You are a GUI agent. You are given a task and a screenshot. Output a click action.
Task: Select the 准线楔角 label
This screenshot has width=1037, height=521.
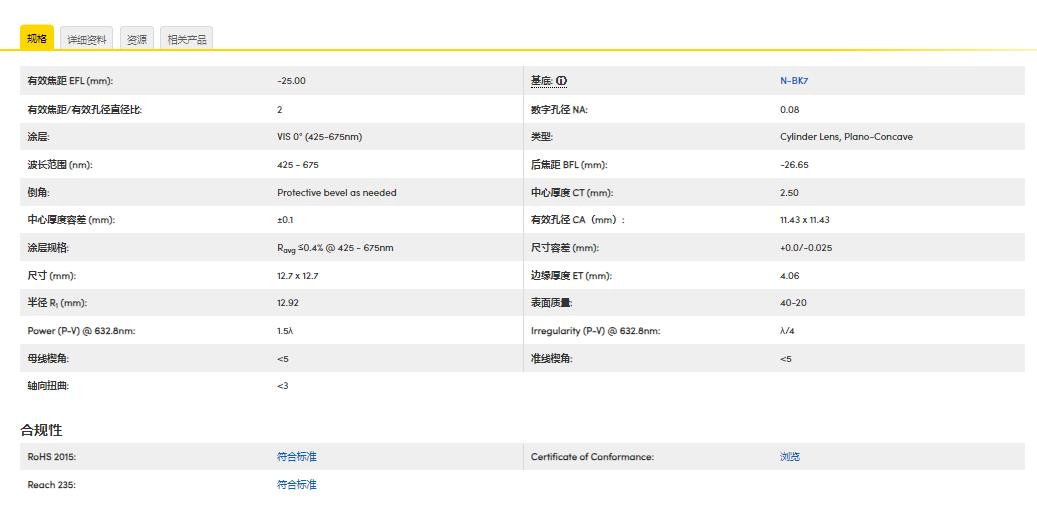551,359
